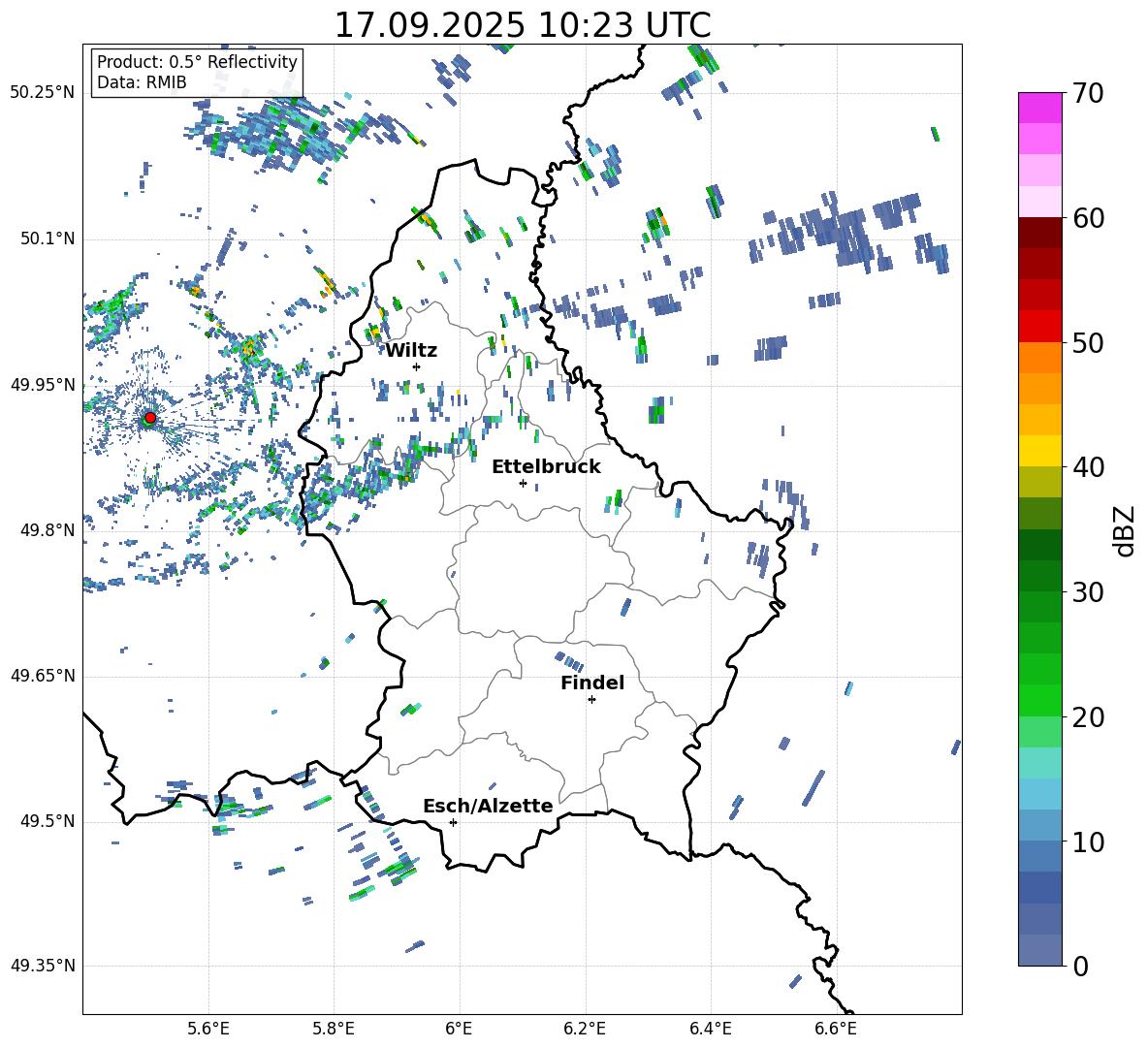Screen dimensions: 1148x1048
Task: Click the 5.8°E longitude label
Action: tap(334, 1029)
